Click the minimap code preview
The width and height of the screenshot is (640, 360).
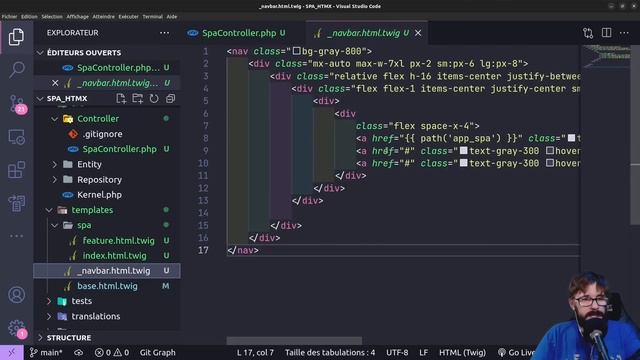607,56
